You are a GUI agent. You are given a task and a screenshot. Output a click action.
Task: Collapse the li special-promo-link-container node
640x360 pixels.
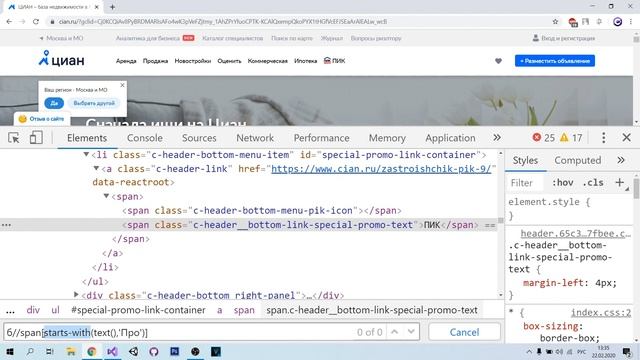pos(86,154)
